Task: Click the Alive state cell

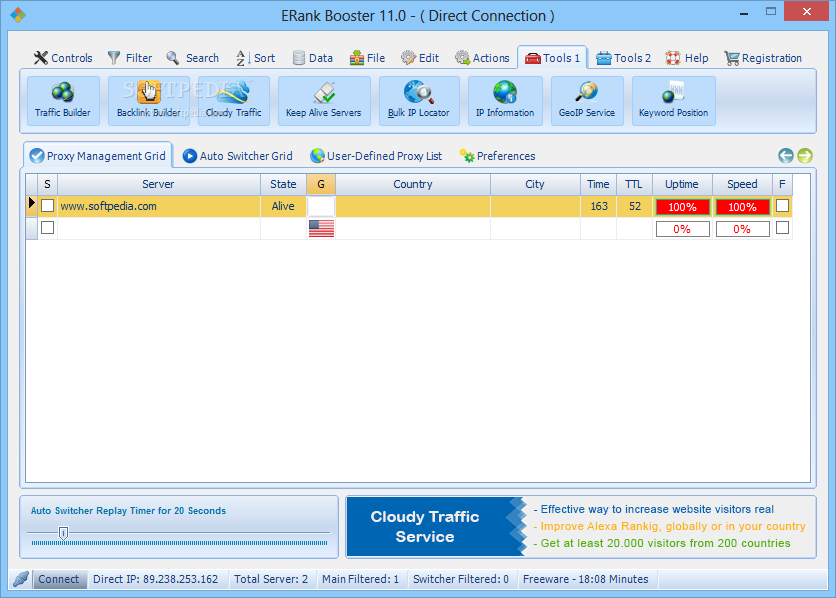Action: tap(283, 206)
